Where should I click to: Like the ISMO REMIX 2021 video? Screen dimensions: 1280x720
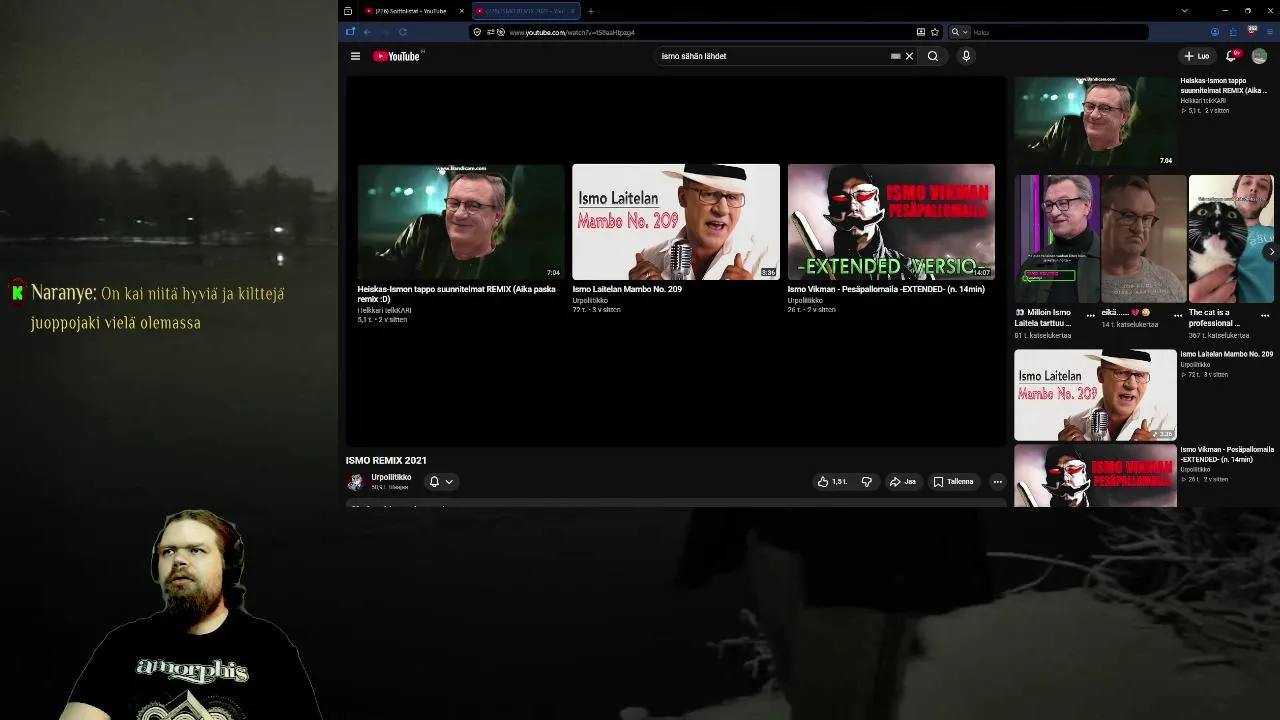[832, 482]
